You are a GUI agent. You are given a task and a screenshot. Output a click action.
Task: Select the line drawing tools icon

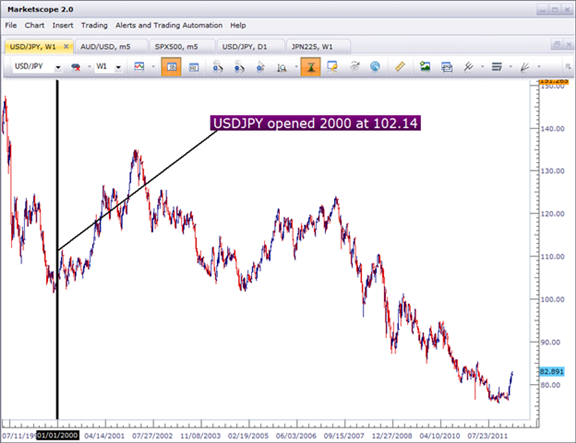coord(468,66)
